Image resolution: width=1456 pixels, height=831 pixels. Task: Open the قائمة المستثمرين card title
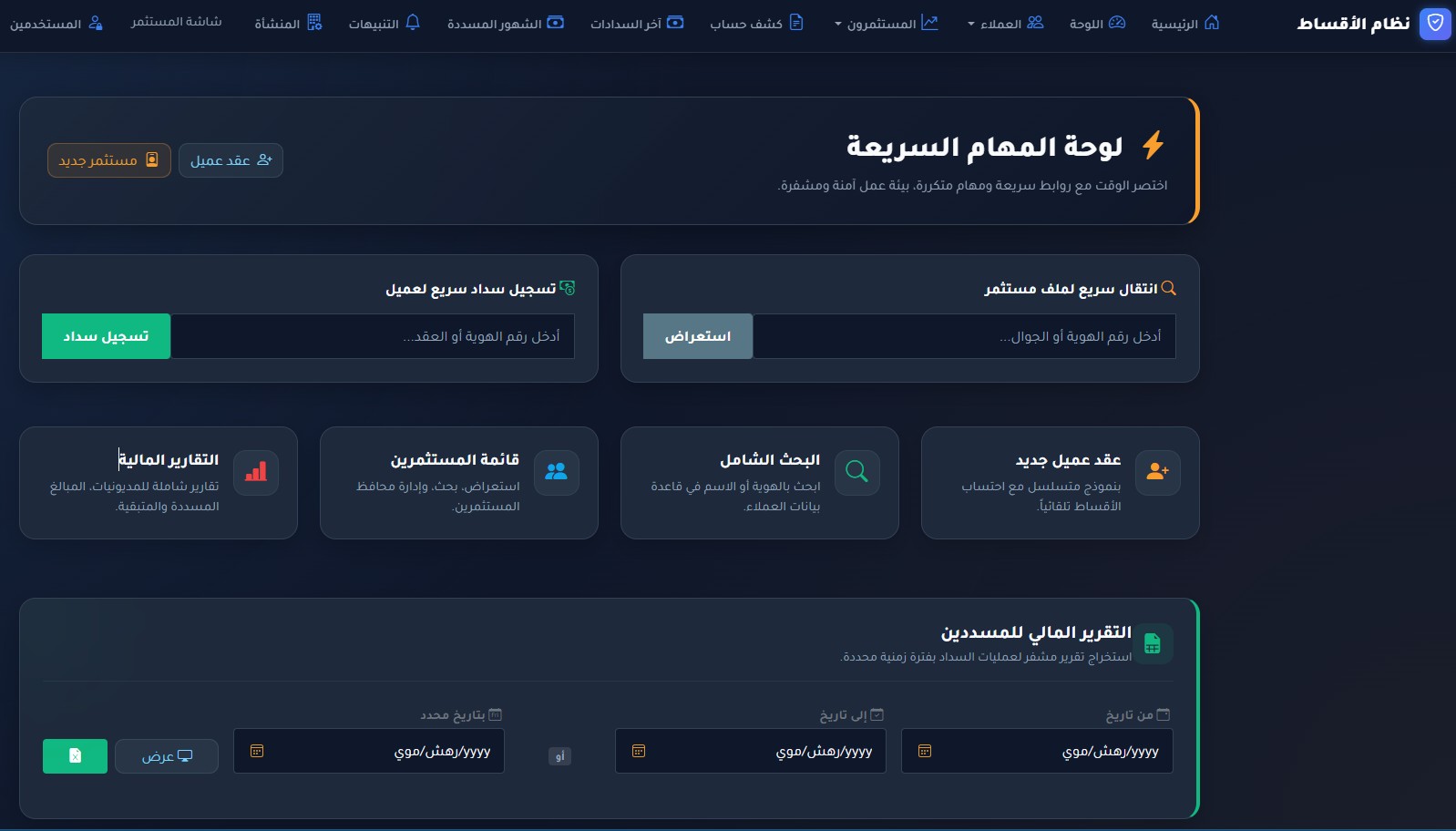(455, 460)
